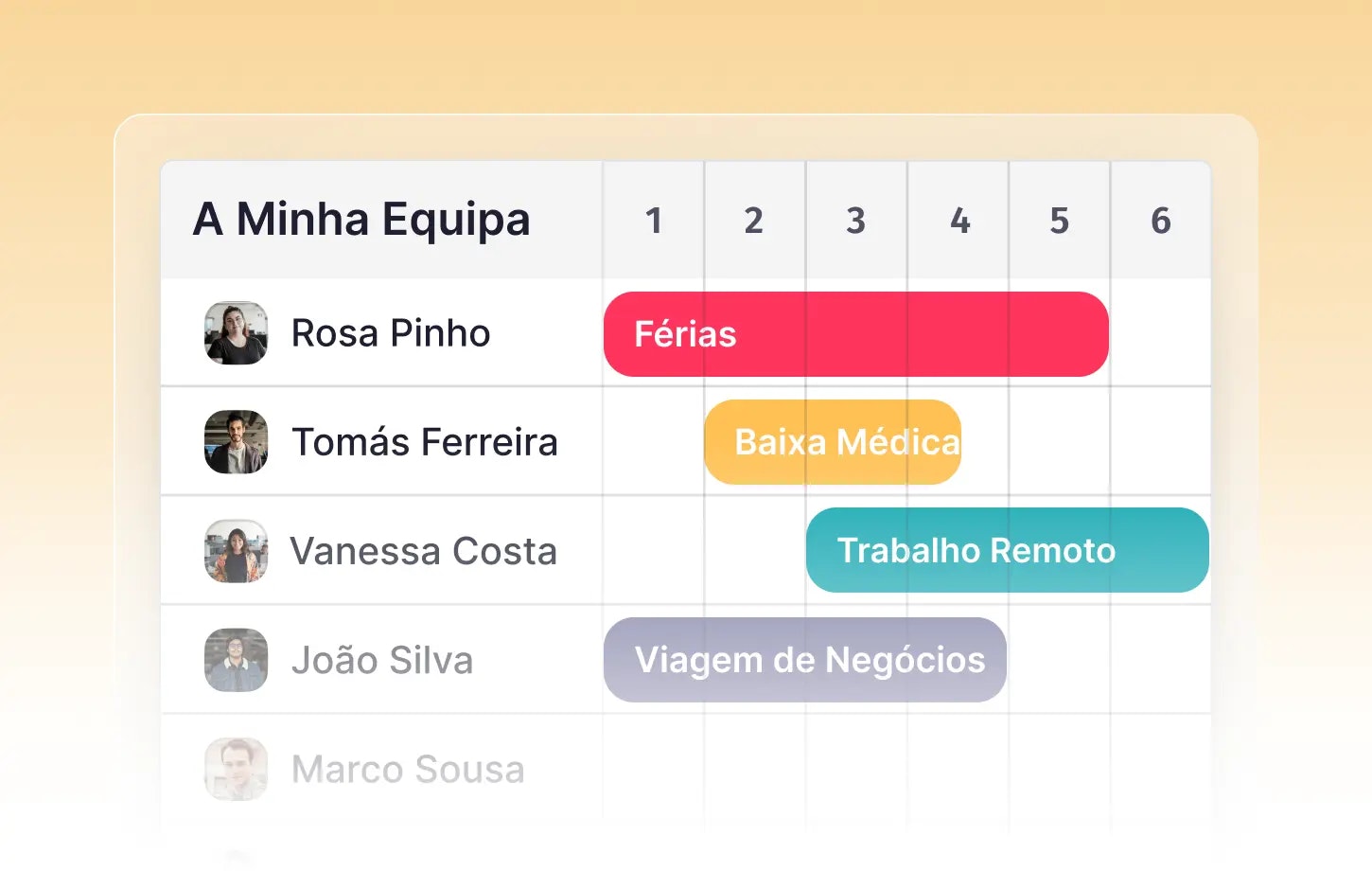The width and height of the screenshot is (1372, 871).
Task: Click Vanessa Costa's avatar photo
Action: [236, 551]
